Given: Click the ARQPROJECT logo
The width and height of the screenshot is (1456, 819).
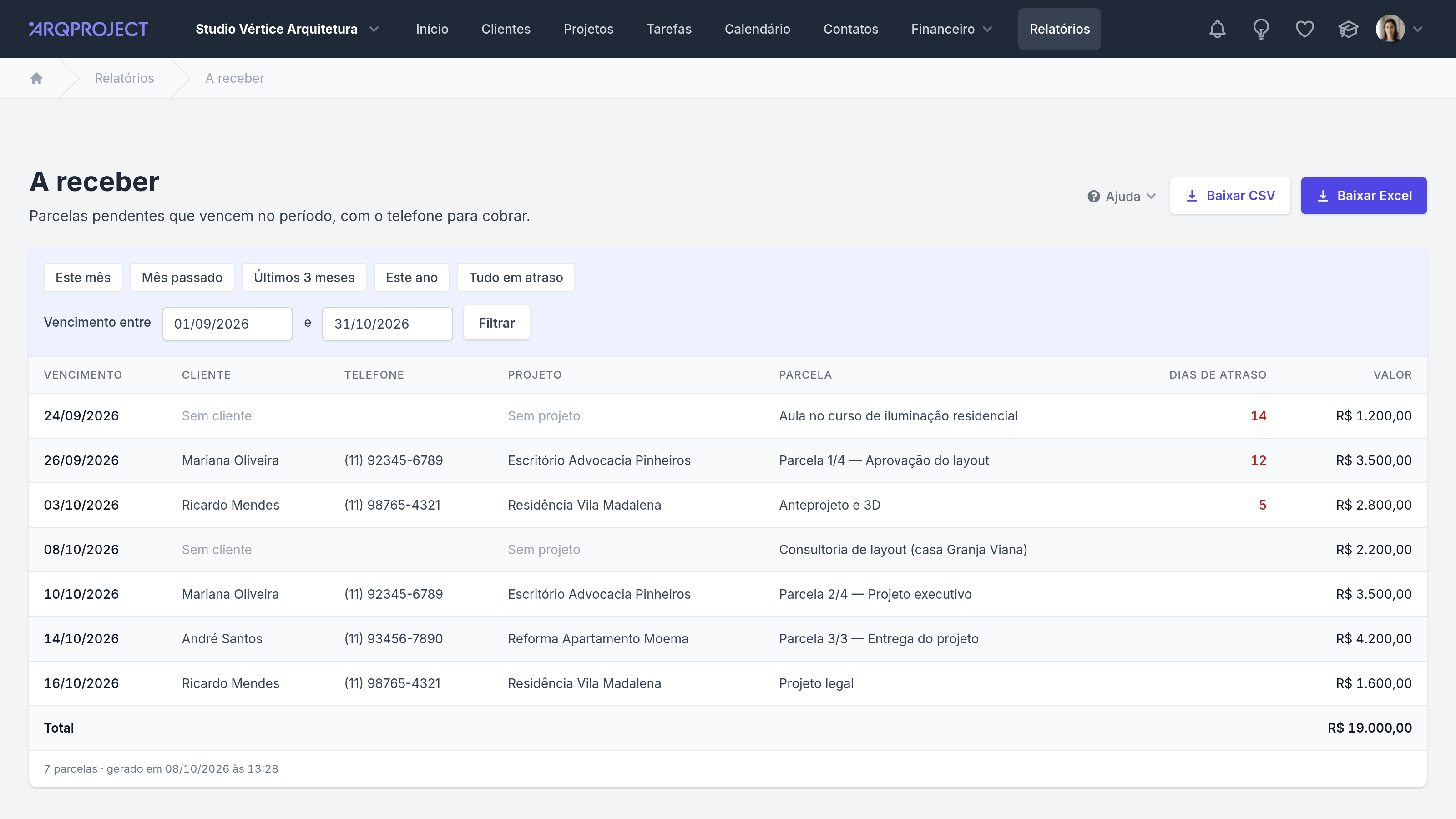Looking at the screenshot, I should point(88,29).
